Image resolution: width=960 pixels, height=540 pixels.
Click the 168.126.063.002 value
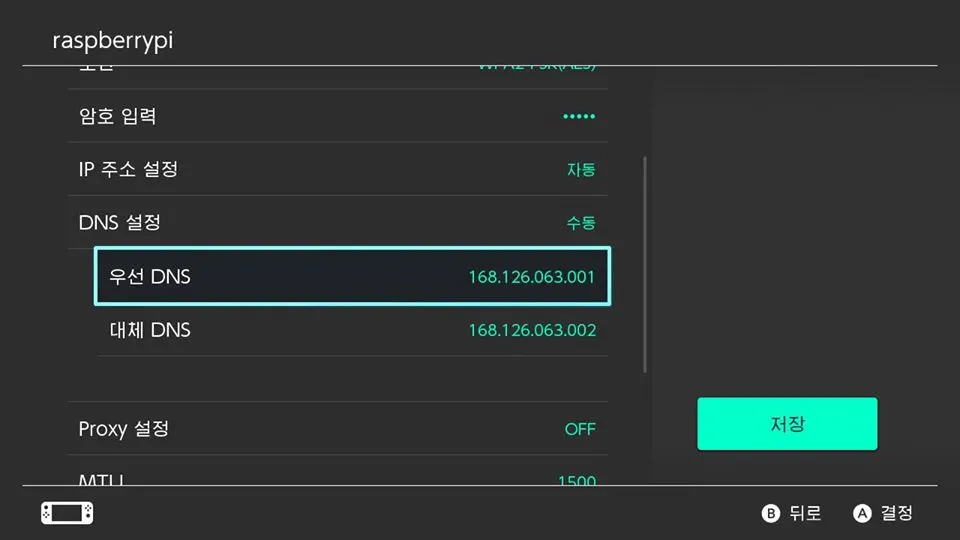coord(532,330)
